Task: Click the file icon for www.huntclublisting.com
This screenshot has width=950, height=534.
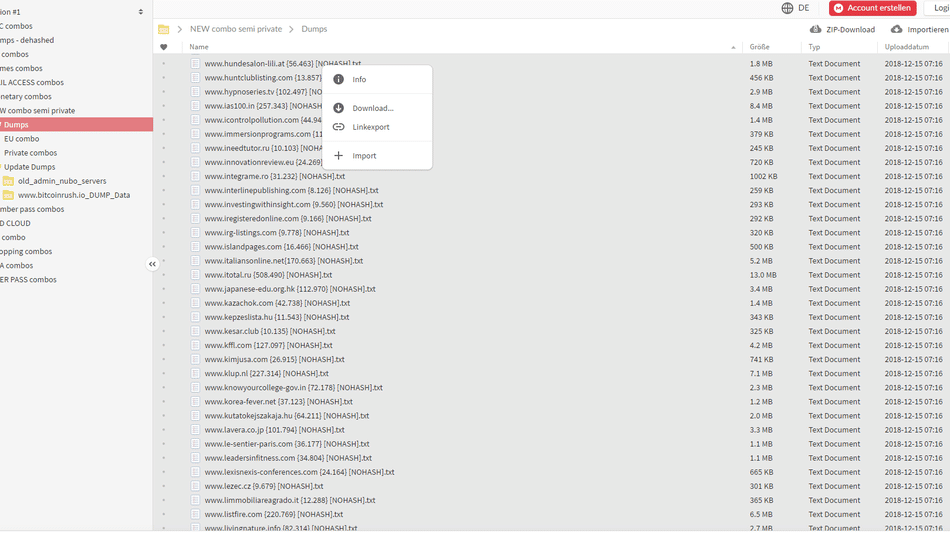Action: tap(195, 78)
